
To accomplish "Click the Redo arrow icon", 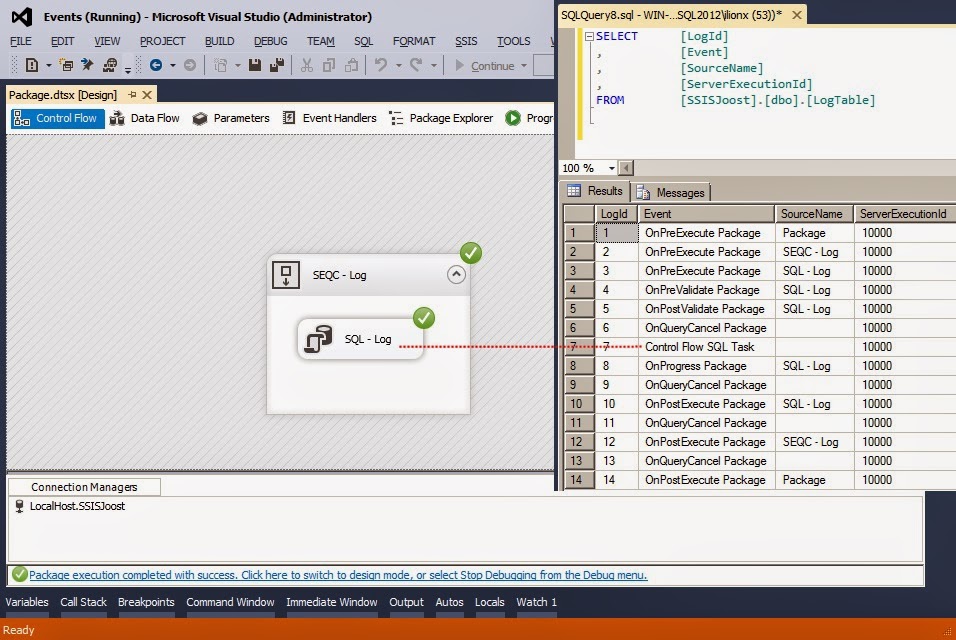I will 416,65.
